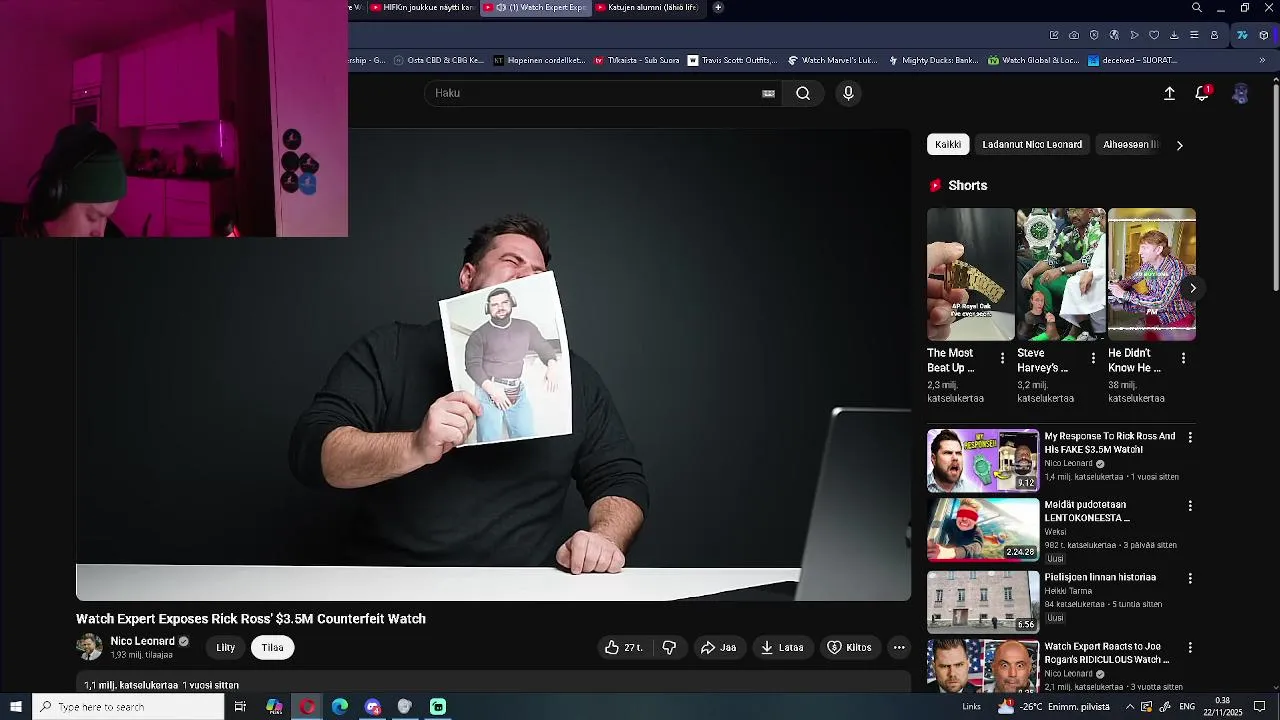Open more actions menu beside Kiitos
This screenshot has width=1280, height=720.
pyautogui.click(x=899, y=648)
